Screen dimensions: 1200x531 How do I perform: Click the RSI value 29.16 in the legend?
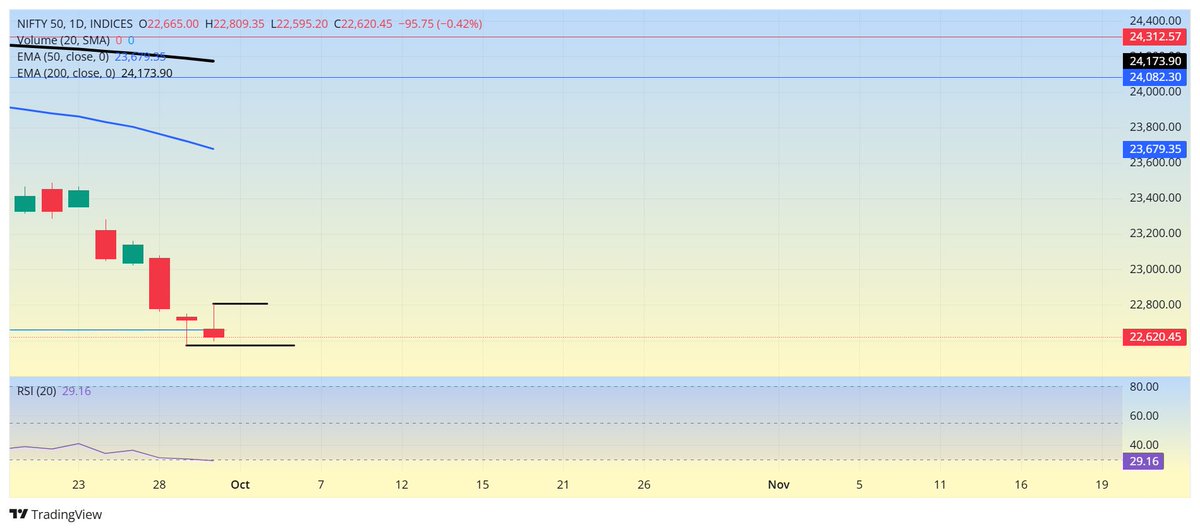pos(76,391)
